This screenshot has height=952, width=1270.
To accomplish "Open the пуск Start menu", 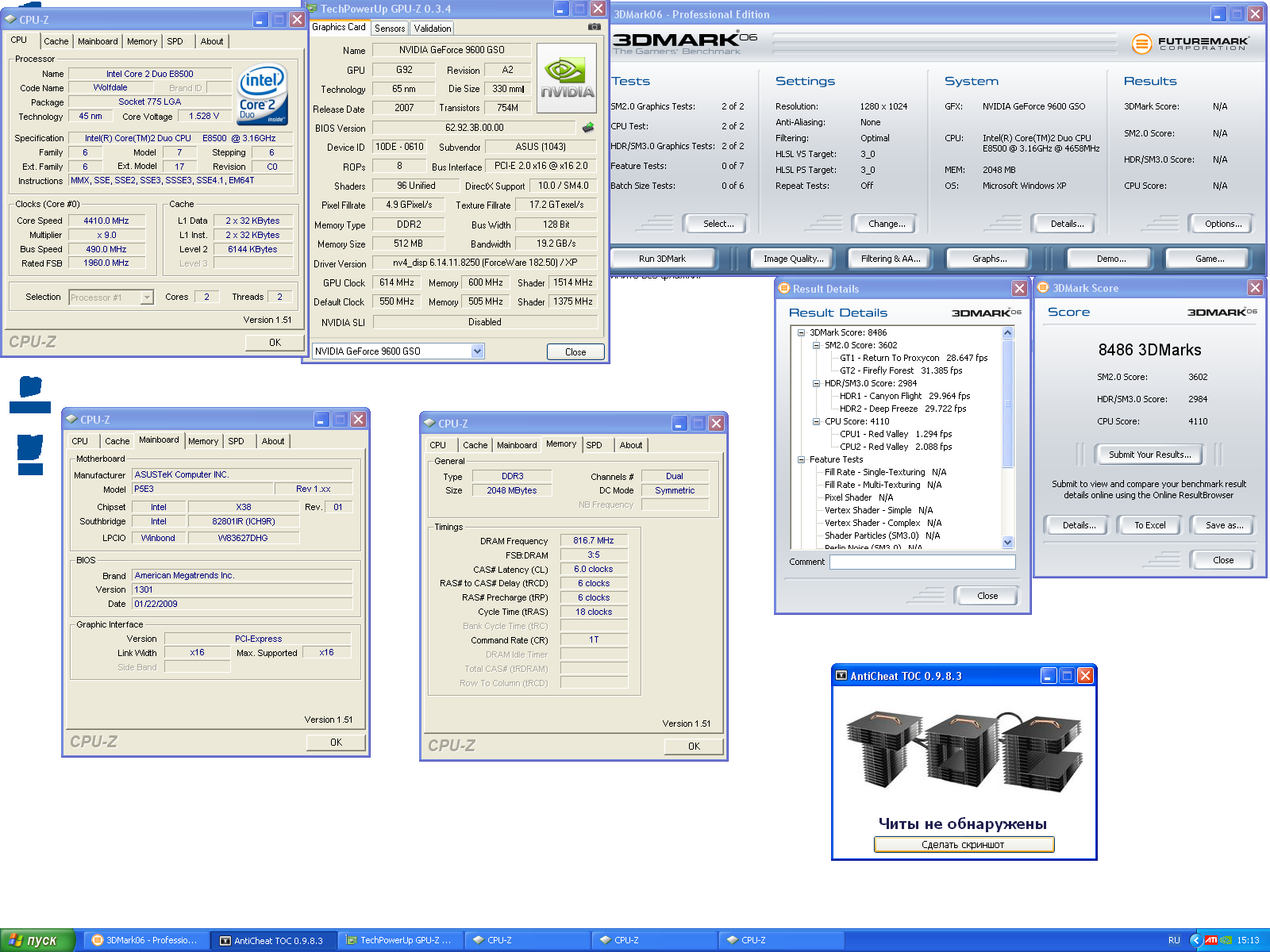I will click(x=37, y=940).
